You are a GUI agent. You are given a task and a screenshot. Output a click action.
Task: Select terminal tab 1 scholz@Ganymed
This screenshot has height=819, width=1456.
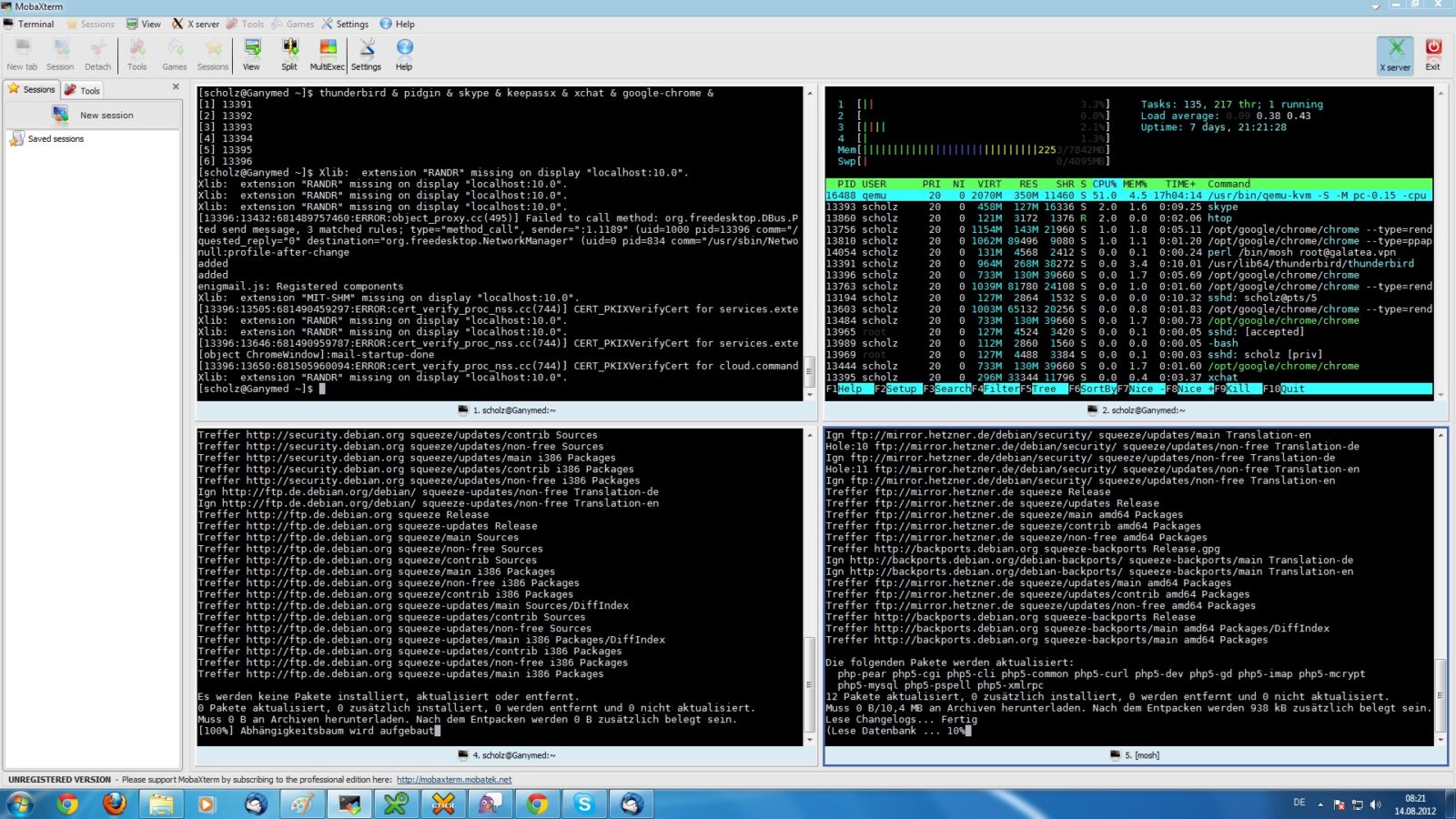coord(507,410)
